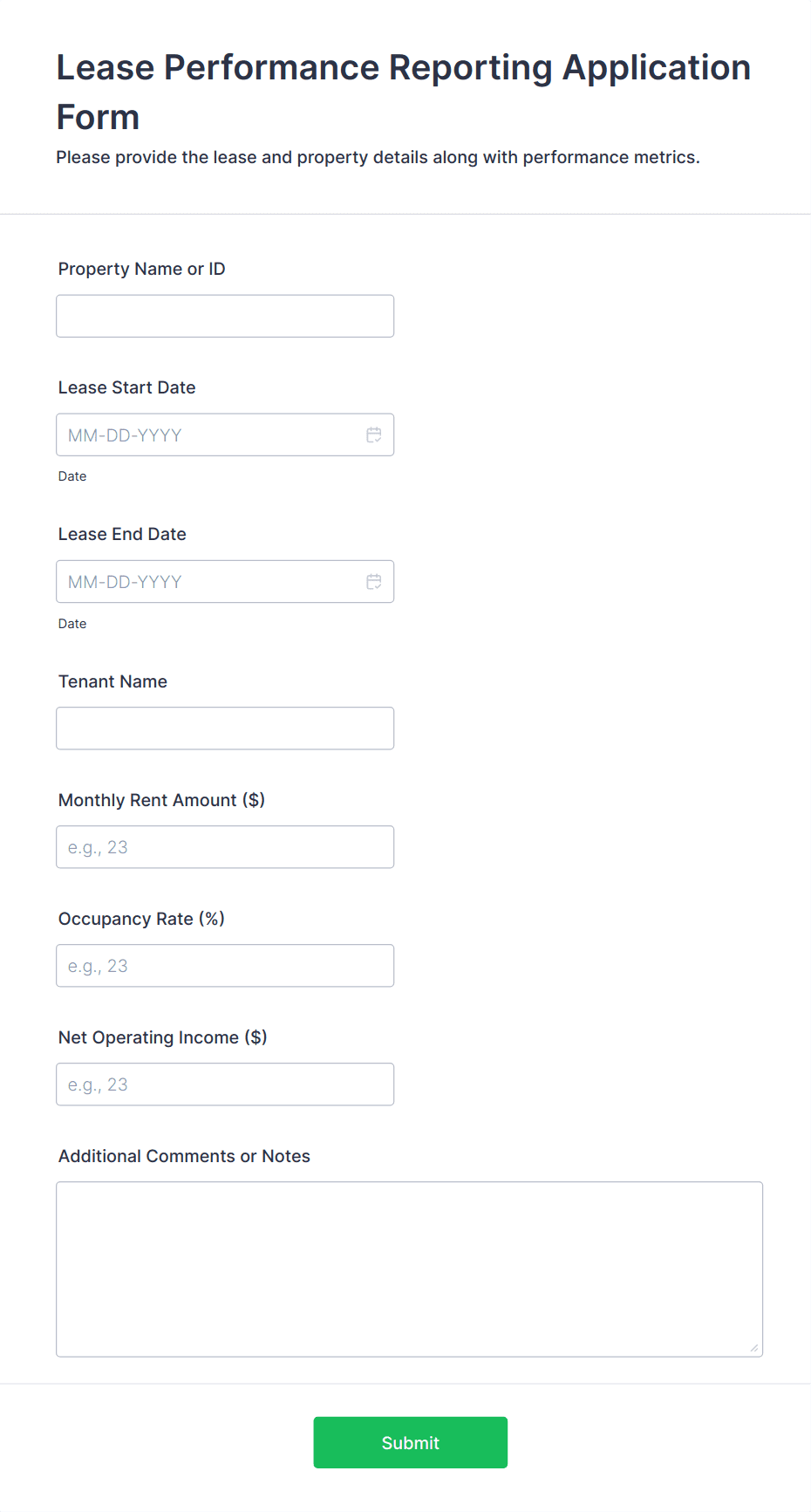Click the Net Operating Income input
Viewport: 811px width, 1512px height.
click(x=224, y=1084)
